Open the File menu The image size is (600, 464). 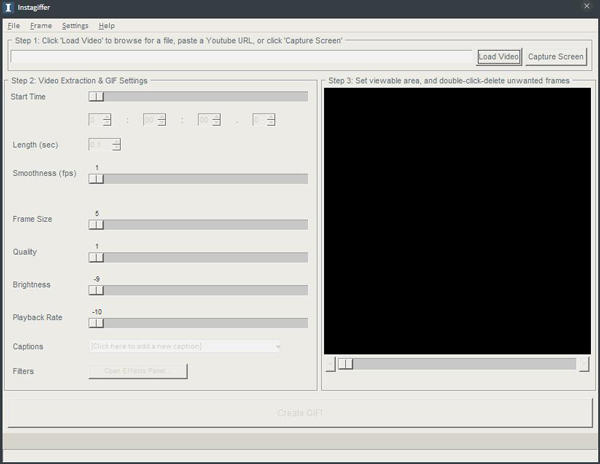coord(13,26)
